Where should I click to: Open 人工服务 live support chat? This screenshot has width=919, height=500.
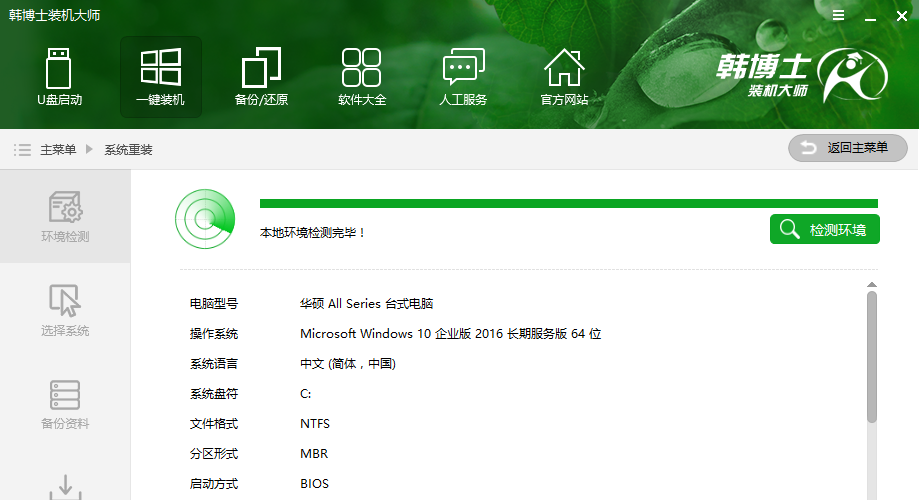463,77
